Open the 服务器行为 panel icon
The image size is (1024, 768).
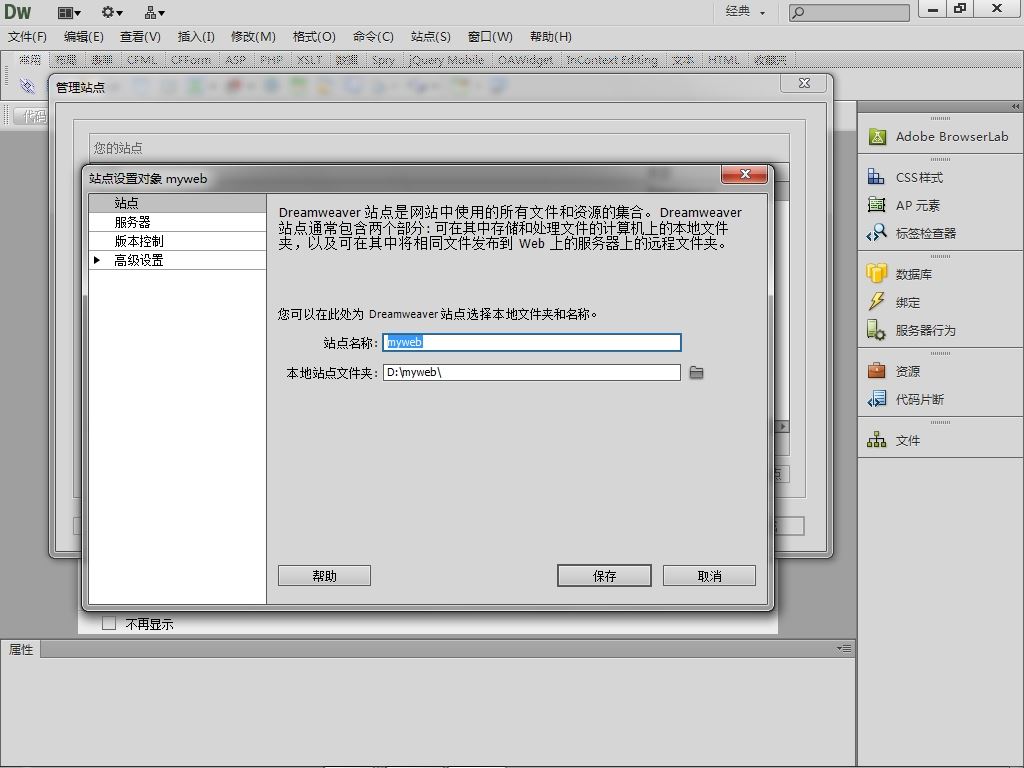point(876,330)
